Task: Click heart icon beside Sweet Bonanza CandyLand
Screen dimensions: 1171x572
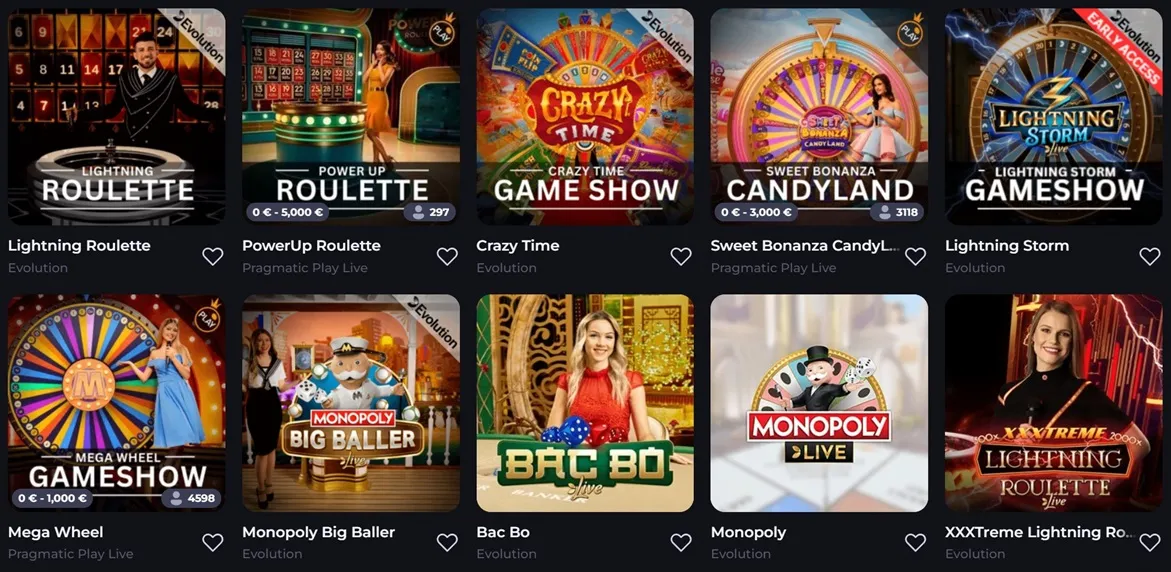Action: [x=916, y=256]
